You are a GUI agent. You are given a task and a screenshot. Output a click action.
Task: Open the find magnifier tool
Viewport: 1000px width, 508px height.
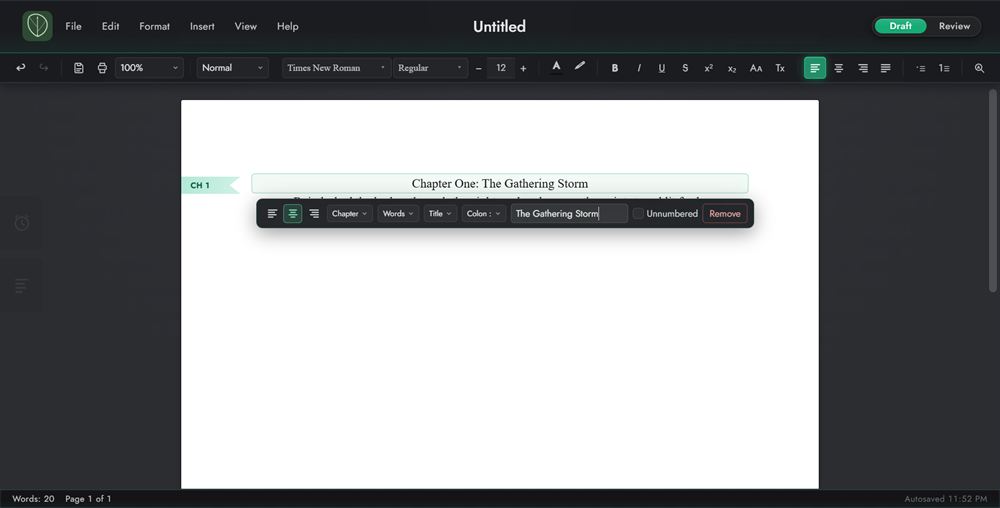pyautogui.click(x=980, y=68)
